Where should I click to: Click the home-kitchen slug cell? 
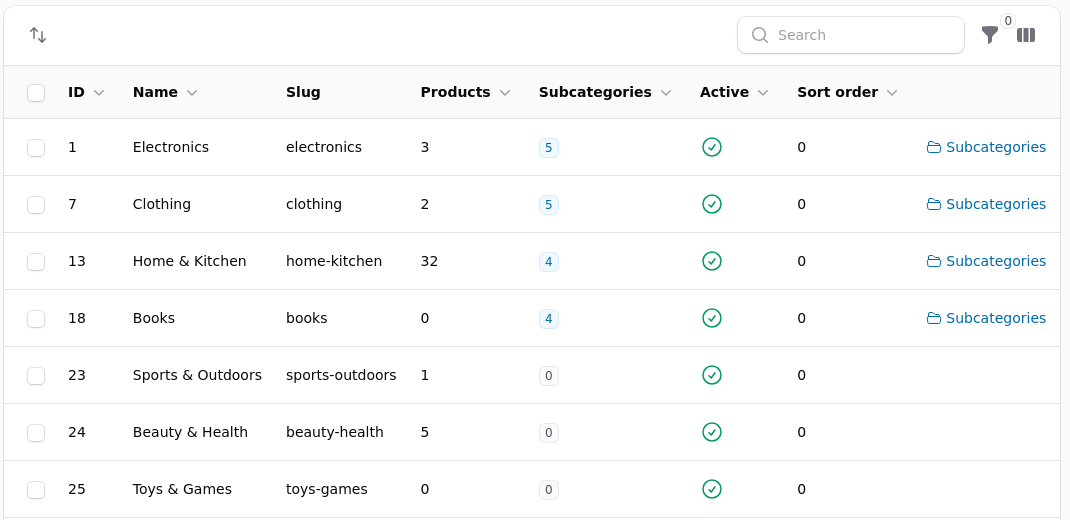334,261
